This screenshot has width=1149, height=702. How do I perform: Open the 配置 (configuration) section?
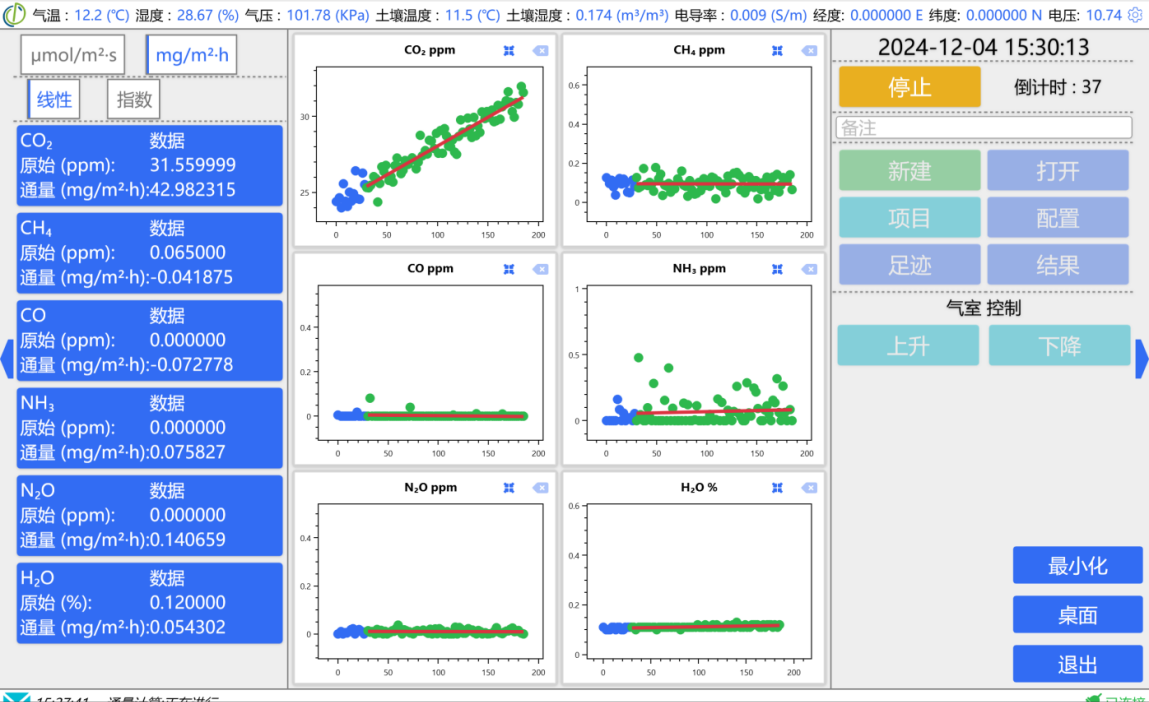click(x=1057, y=217)
